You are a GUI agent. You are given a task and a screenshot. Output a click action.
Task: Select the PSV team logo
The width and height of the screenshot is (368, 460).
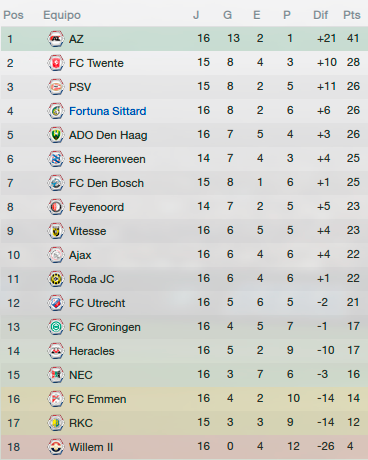pos(56,87)
